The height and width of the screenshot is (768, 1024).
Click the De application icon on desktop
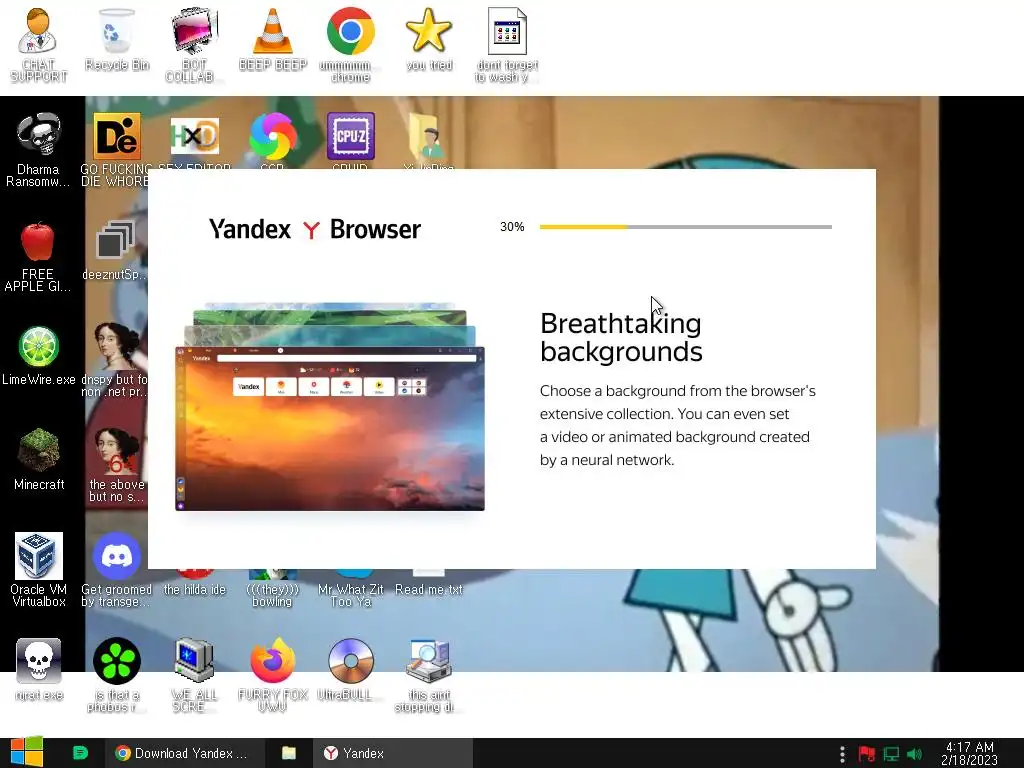click(116, 136)
